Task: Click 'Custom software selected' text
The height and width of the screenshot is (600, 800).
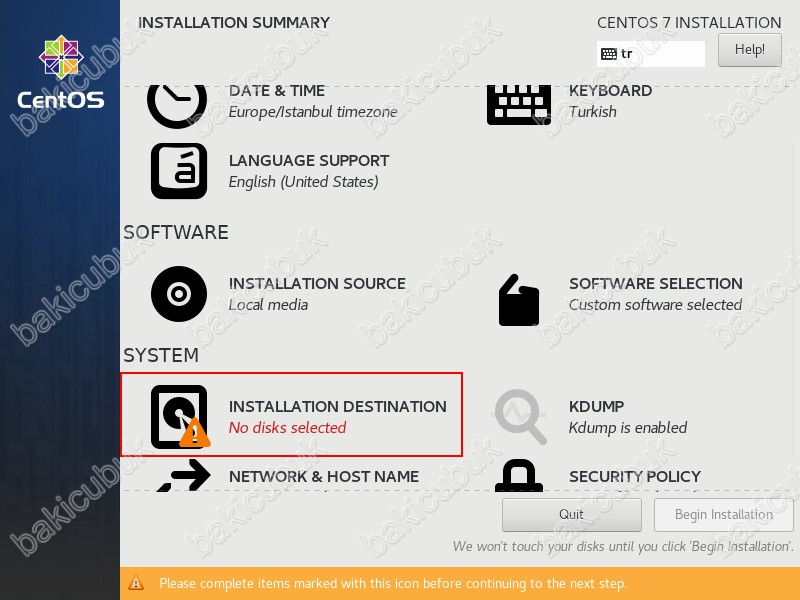Action: point(655,305)
